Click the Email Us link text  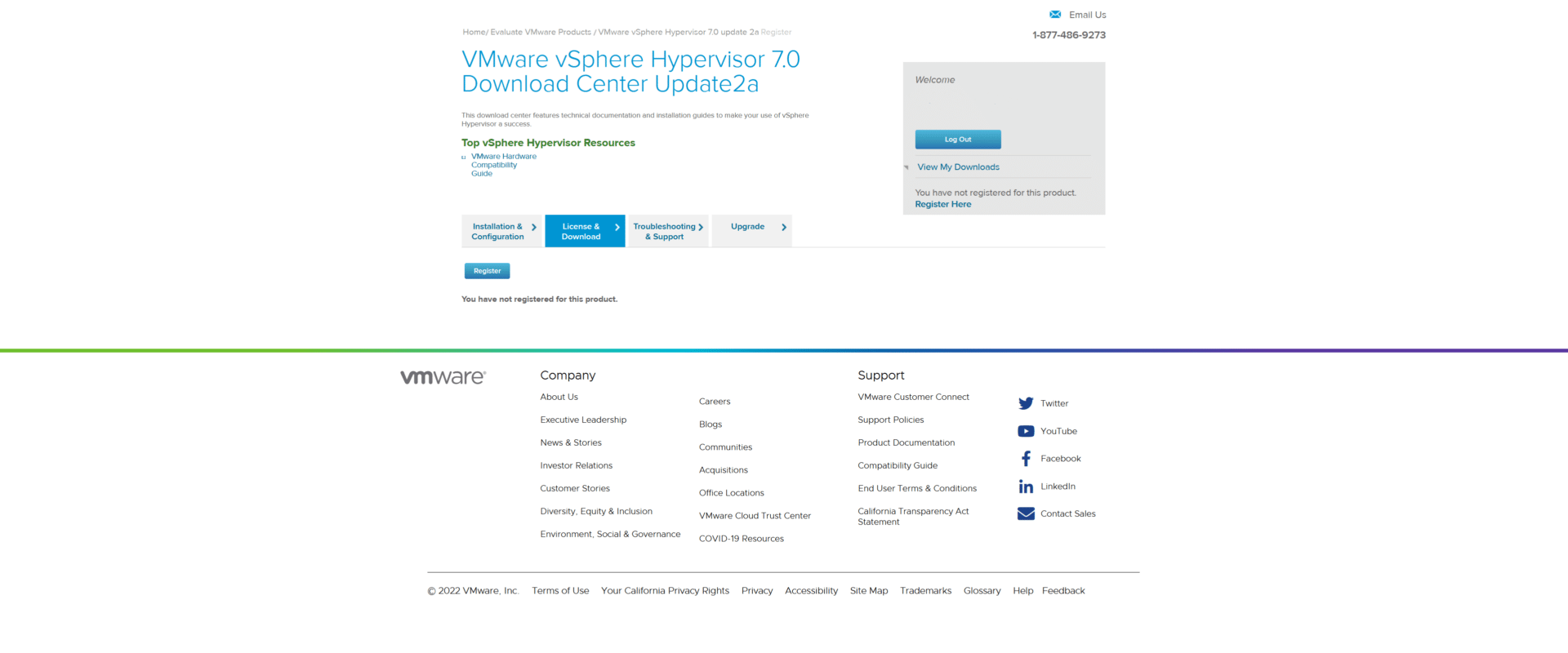point(1087,15)
